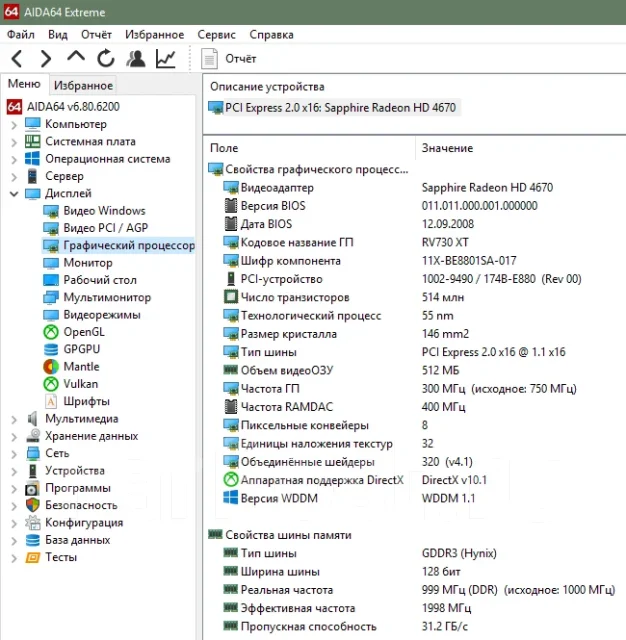The width and height of the screenshot is (626, 640).
Task: Click the Программы camera icon
Action: point(33,488)
